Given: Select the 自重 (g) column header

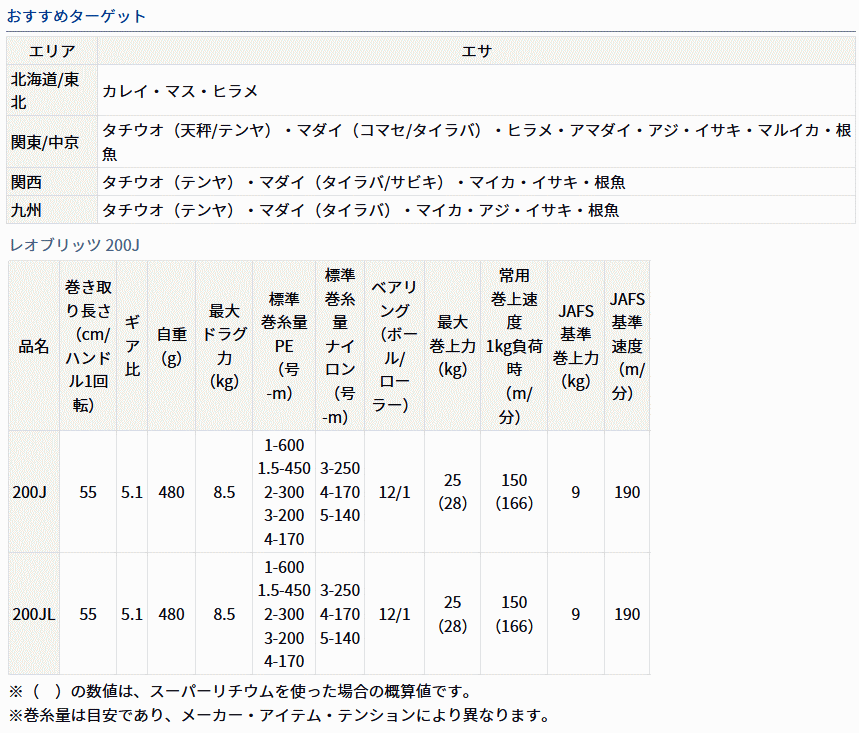Looking at the screenshot, I should (x=171, y=346).
